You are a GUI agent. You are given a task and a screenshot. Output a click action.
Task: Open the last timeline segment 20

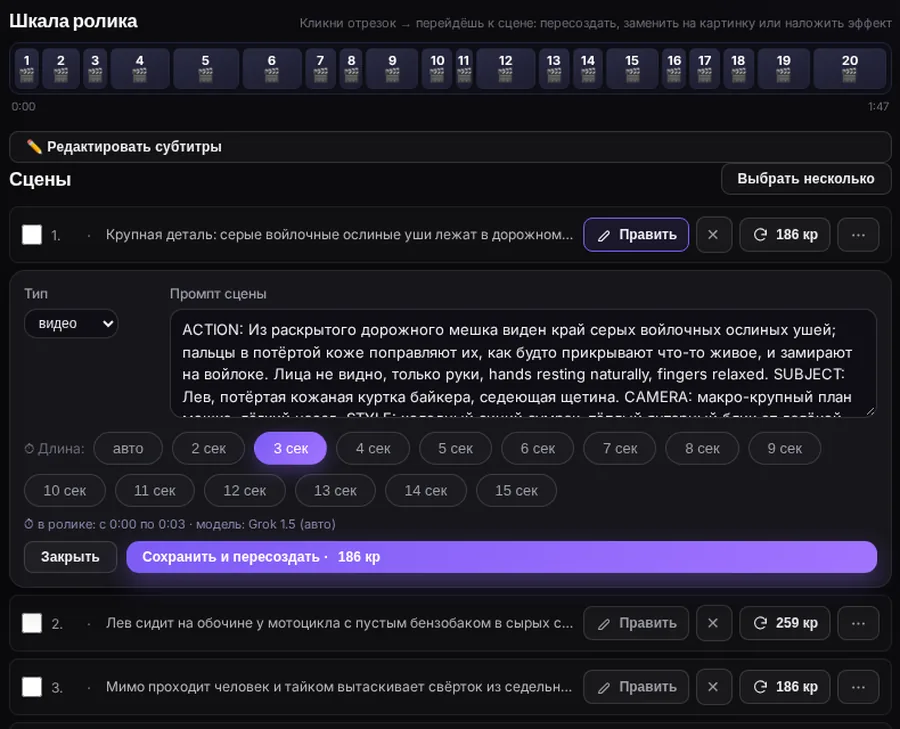(x=849, y=68)
